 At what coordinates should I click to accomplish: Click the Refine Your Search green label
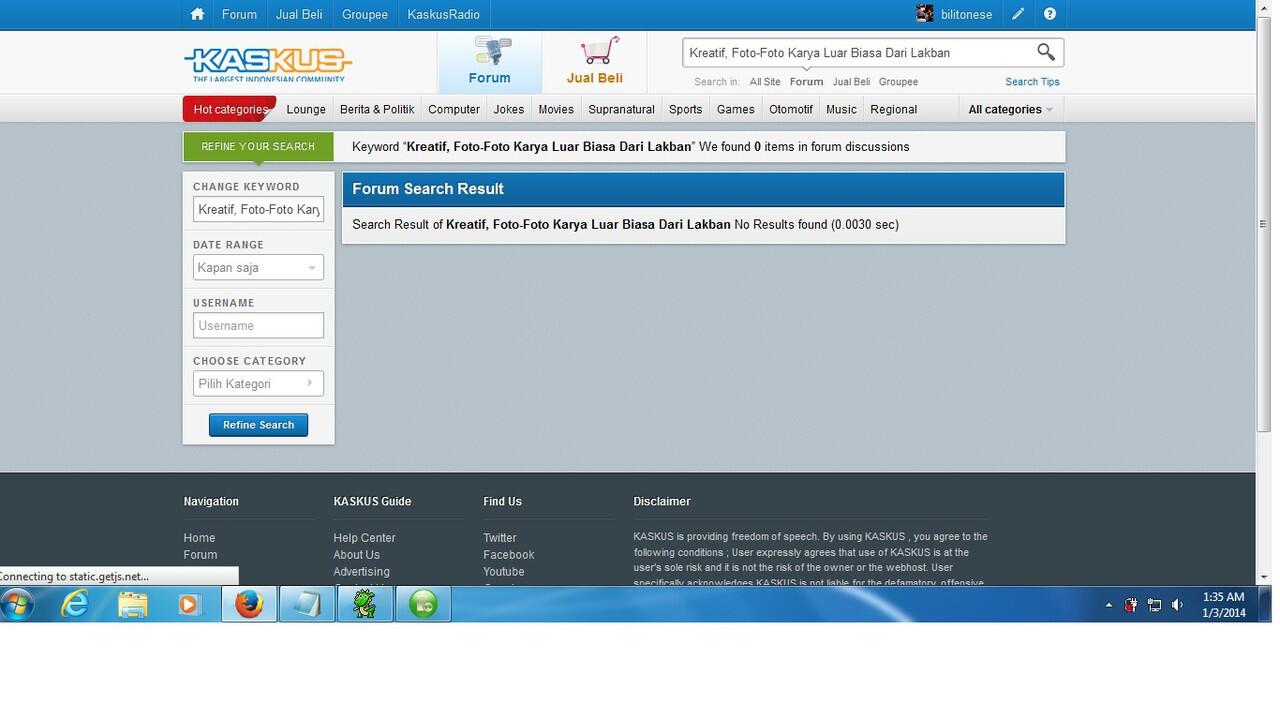[258, 146]
